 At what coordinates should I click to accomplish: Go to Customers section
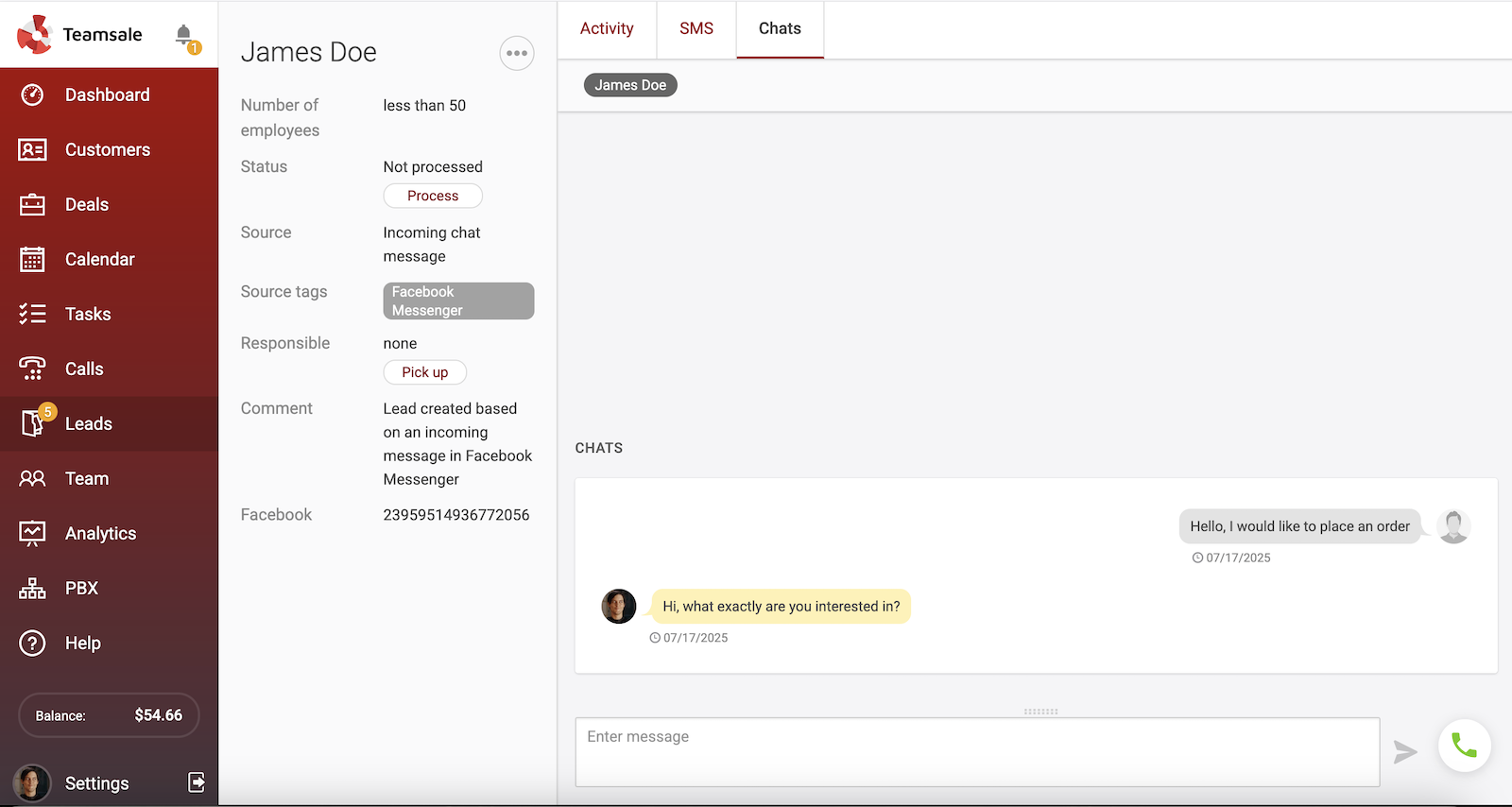tap(109, 149)
